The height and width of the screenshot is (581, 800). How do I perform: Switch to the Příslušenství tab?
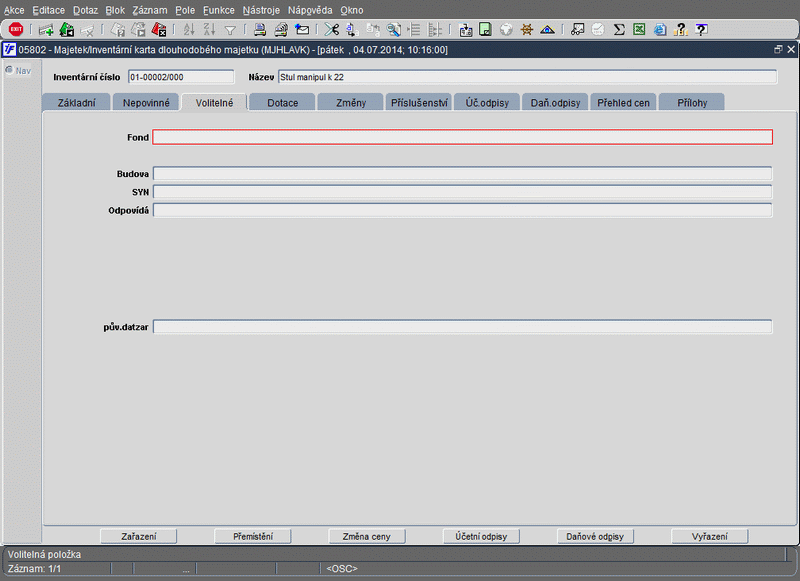pos(419,103)
